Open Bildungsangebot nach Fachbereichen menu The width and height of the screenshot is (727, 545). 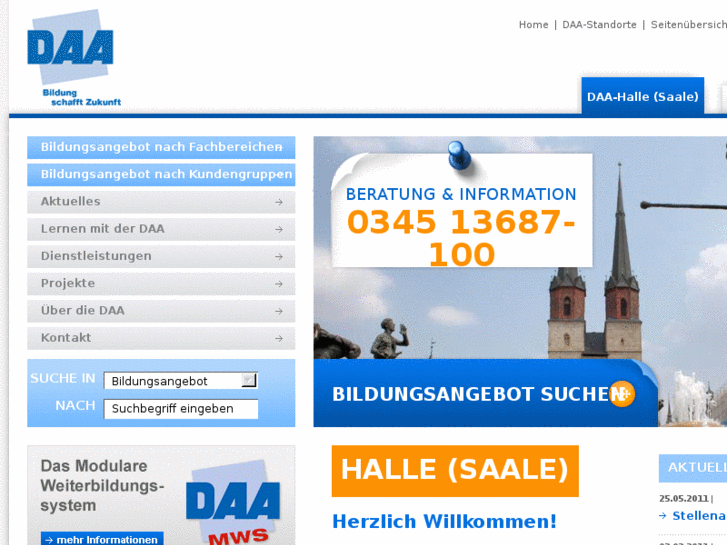tap(161, 147)
